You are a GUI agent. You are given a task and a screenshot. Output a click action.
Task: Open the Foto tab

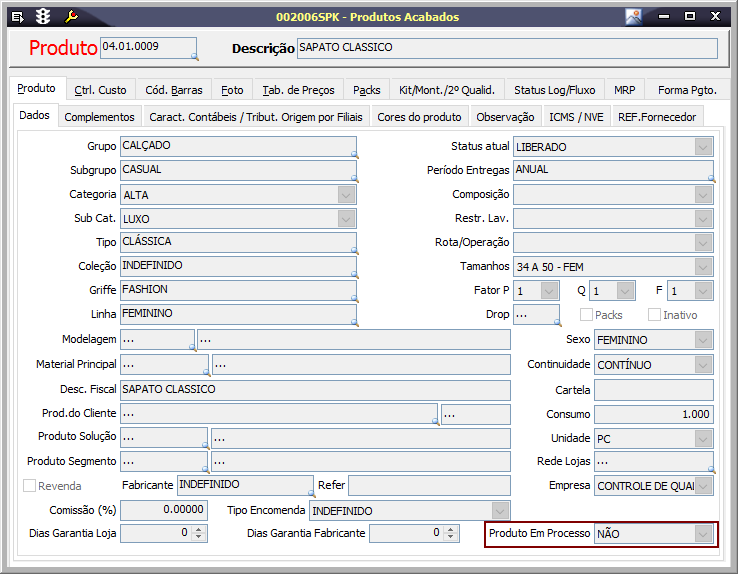(232, 90)
